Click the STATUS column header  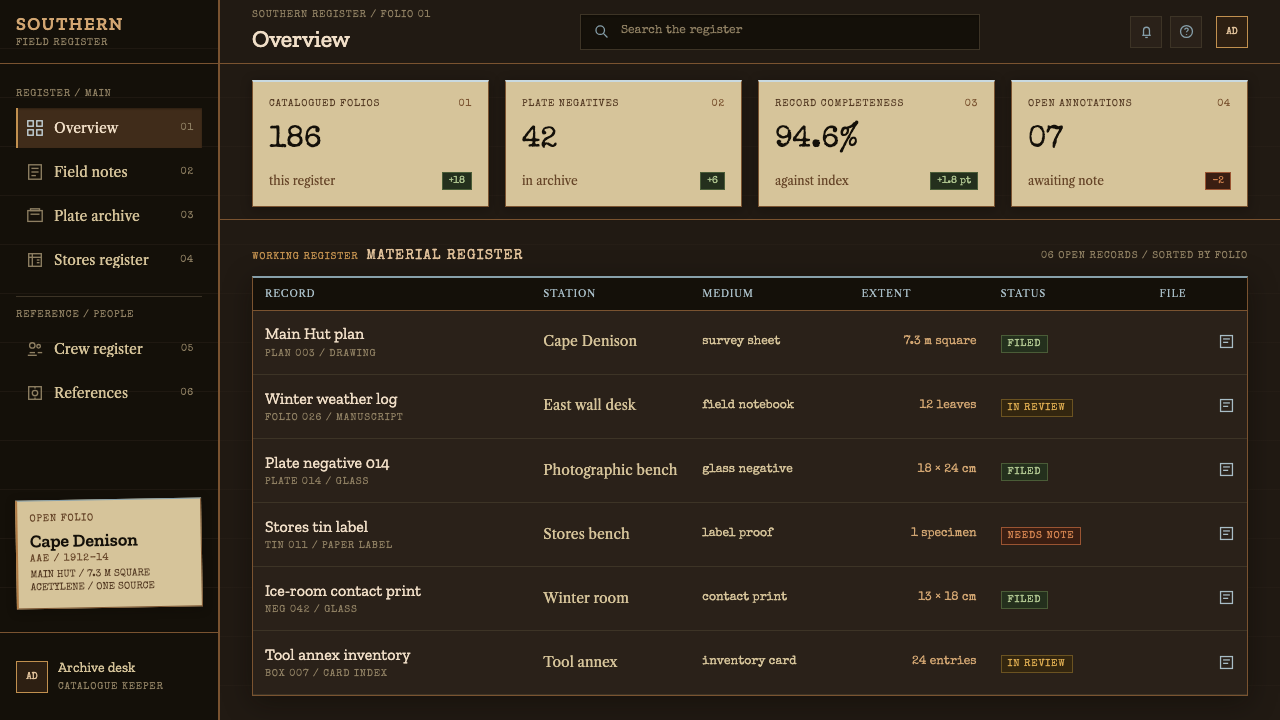1023,294
